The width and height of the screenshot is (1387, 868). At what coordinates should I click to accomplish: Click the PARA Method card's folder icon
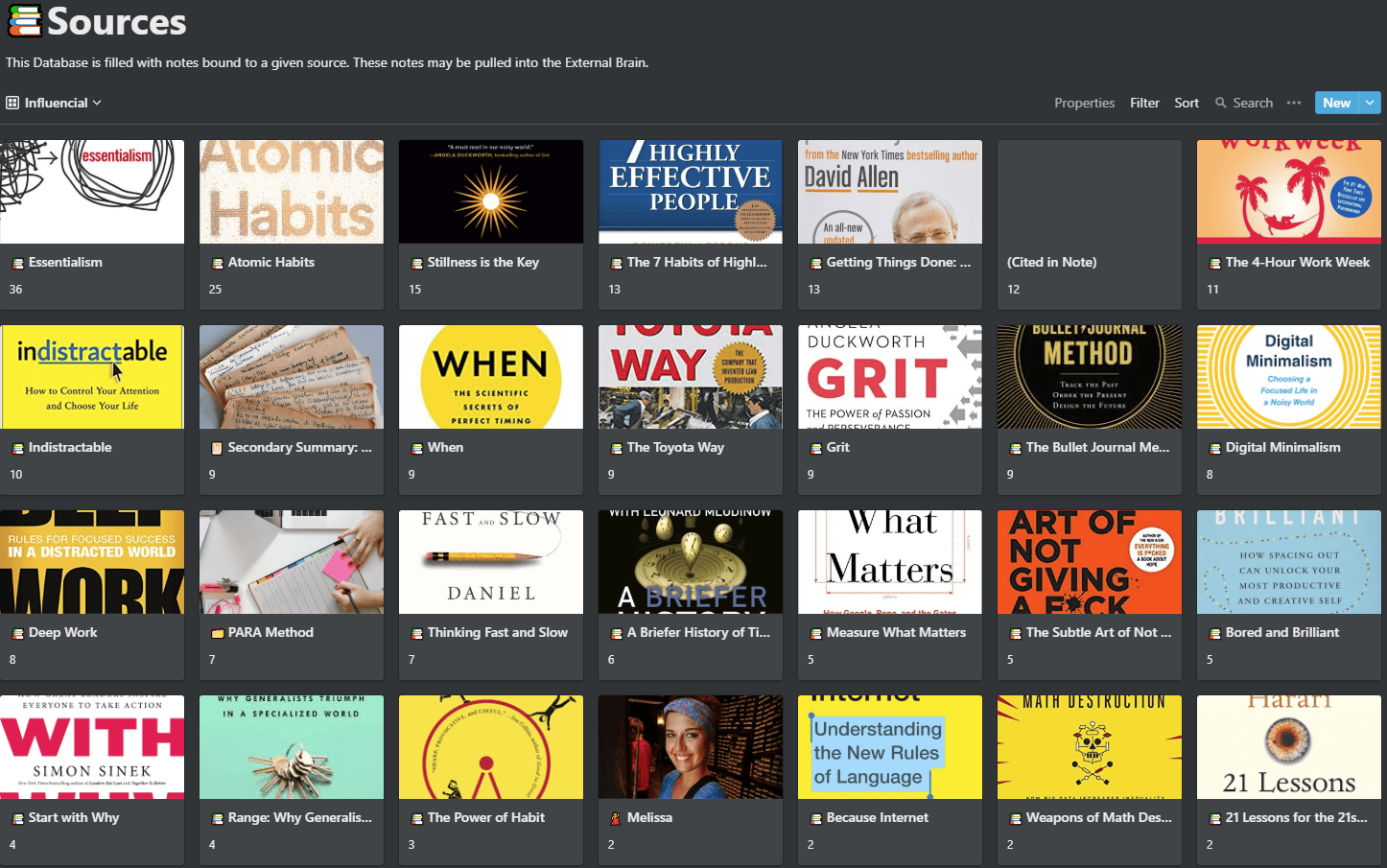pos(217,633)
